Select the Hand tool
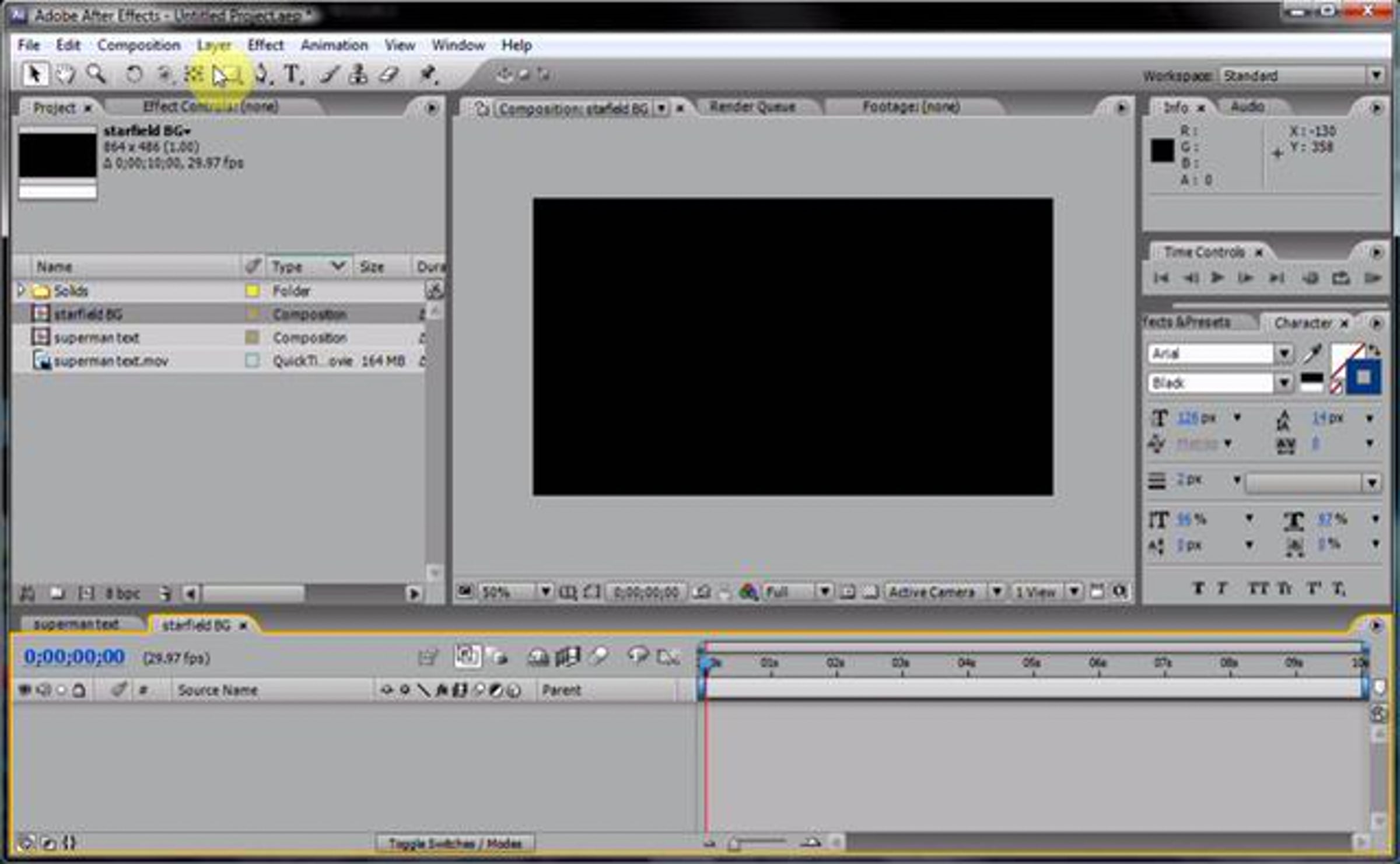The height and width of the screenshot is (864, 1400). click(x=65, y=75)
